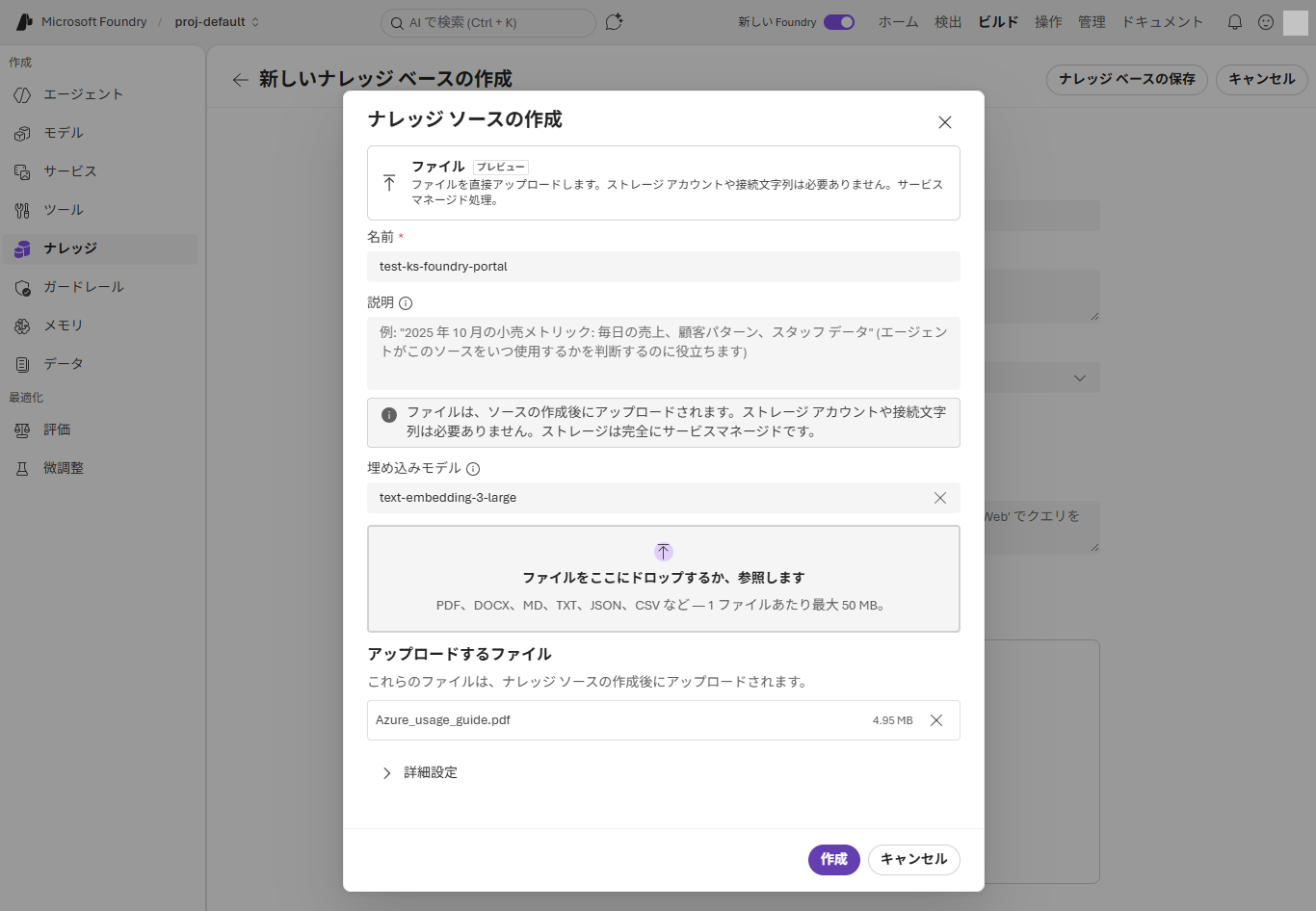Viewport: 1316px width, 911px height.
Task: Click the プレビュー badge
Action: pos(501,167)
